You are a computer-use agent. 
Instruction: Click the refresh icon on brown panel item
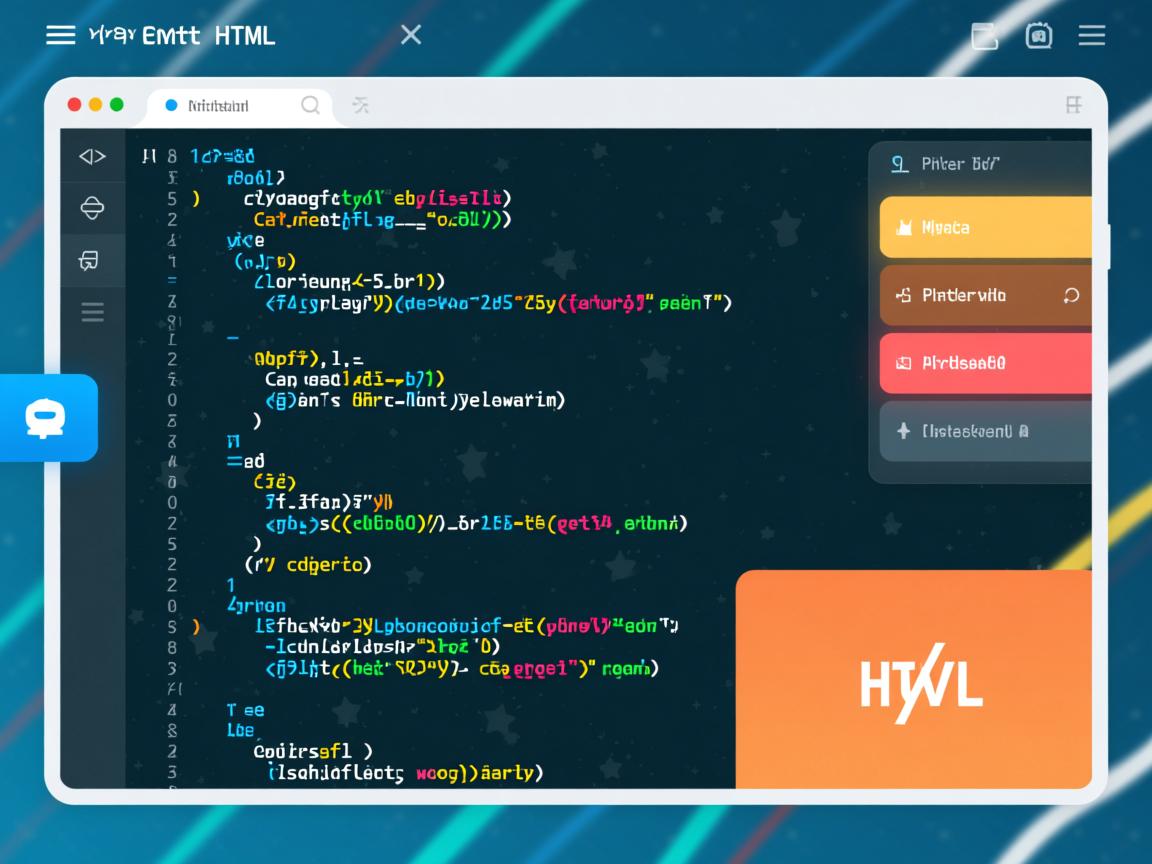[1071, 295]
